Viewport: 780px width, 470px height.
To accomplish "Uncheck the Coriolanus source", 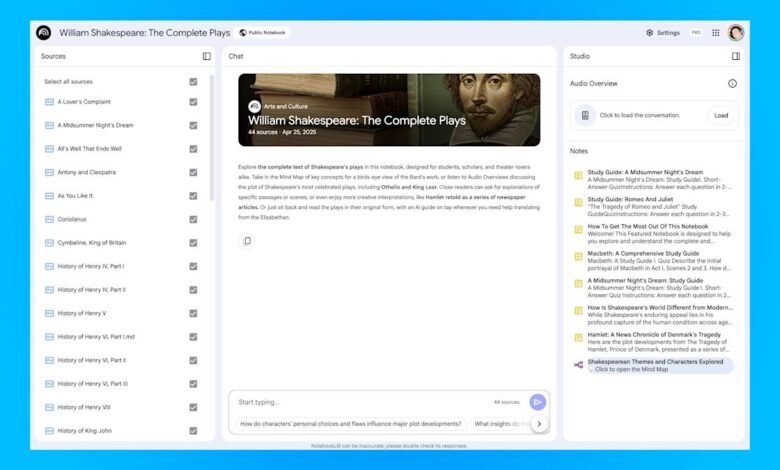I will pos(193,219).
